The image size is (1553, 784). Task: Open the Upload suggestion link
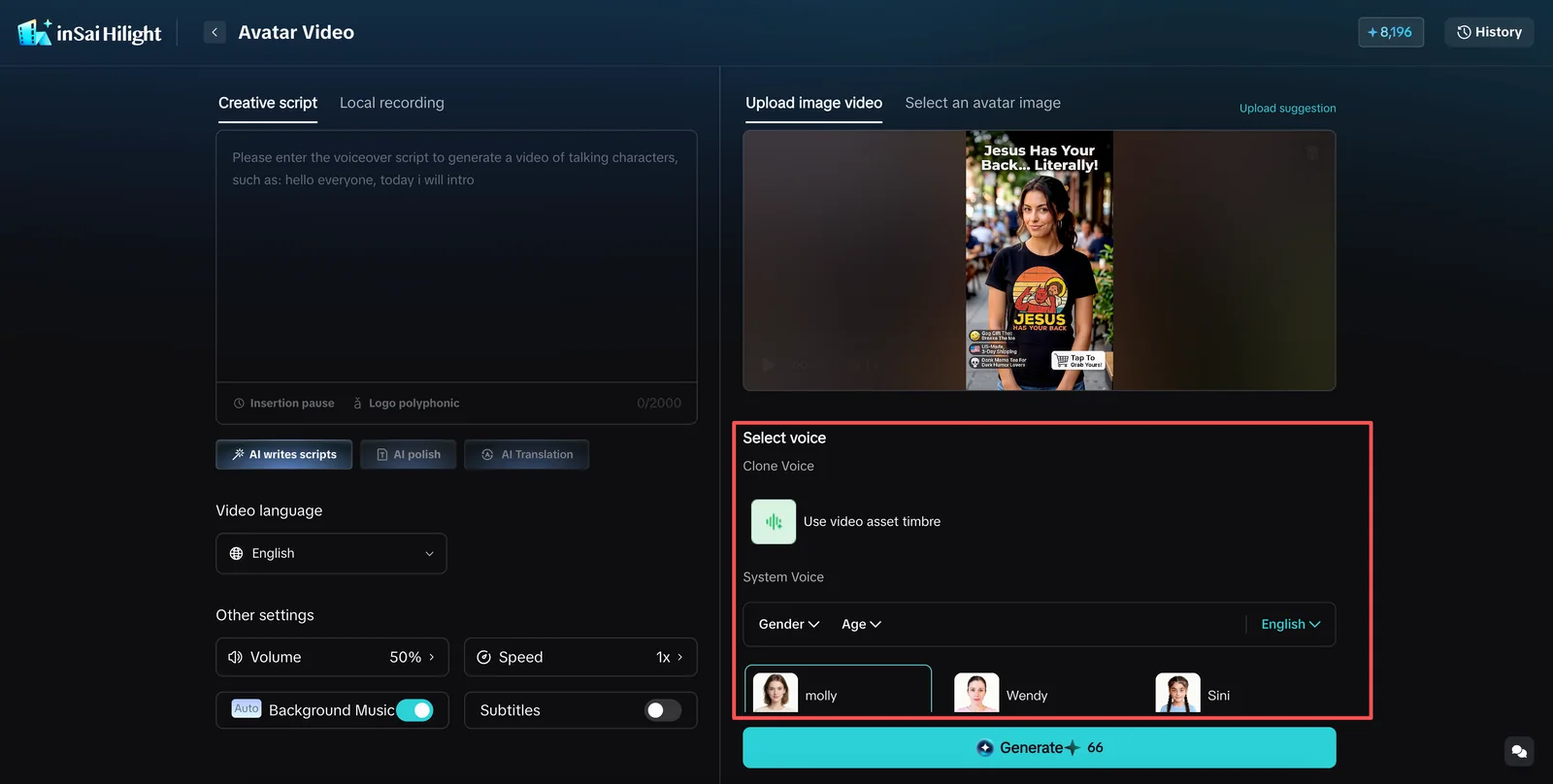click(x=1287, y=108)
